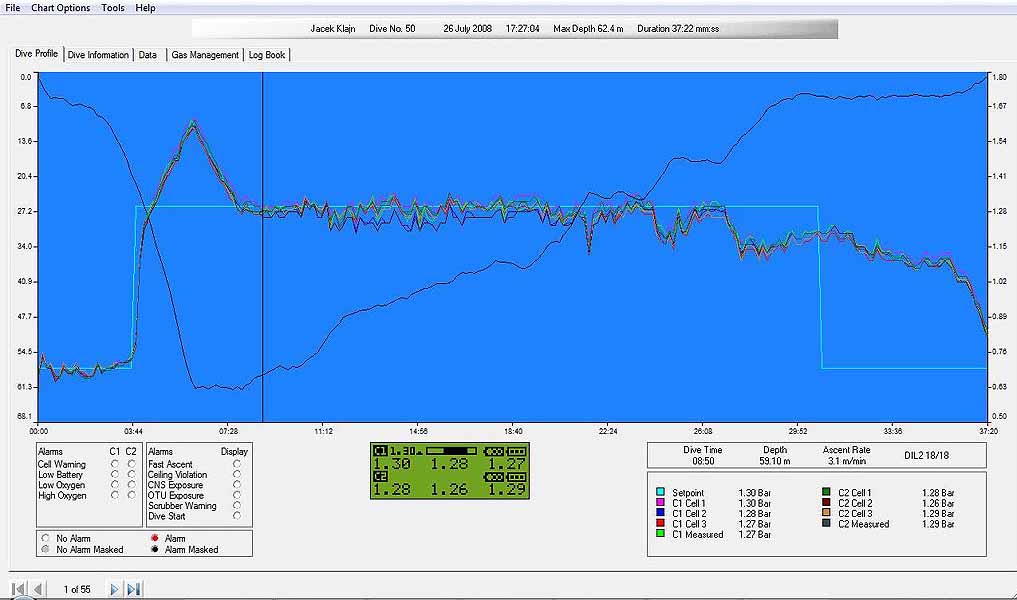1017x600 pixels.
Task: Click the Duration 37:22 header text
Action: [678, 29]
